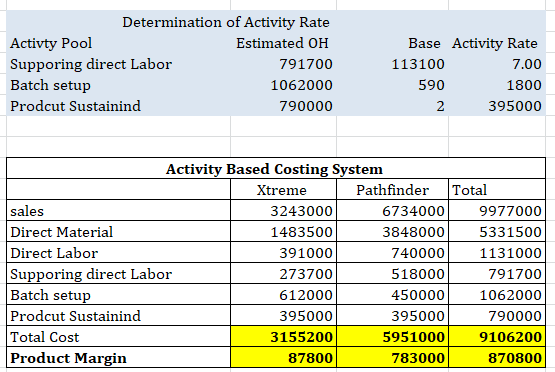Select Estimated OH value 790000

(x=306, y=106)
